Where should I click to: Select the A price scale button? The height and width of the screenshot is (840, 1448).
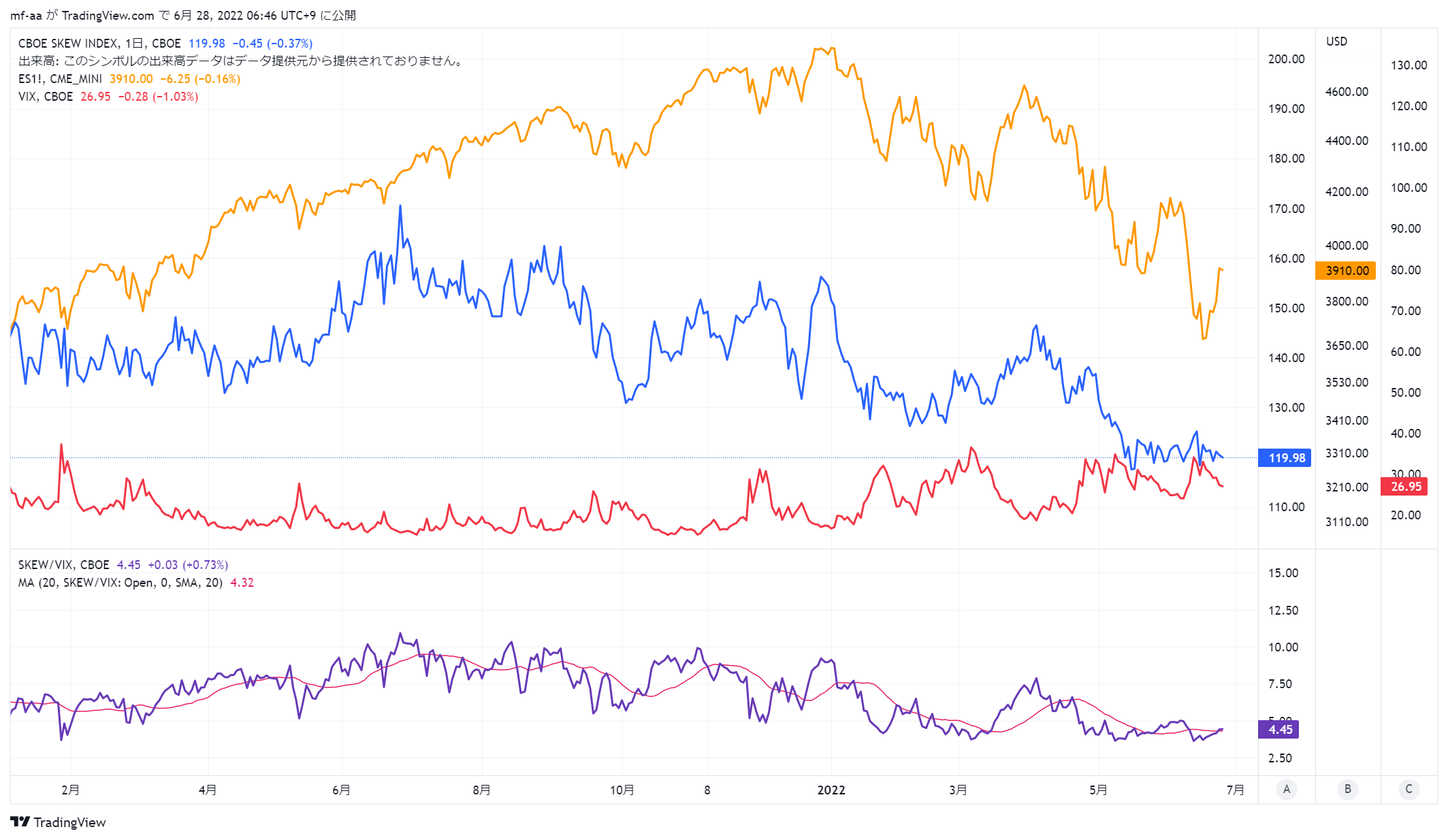point(1286,789)
